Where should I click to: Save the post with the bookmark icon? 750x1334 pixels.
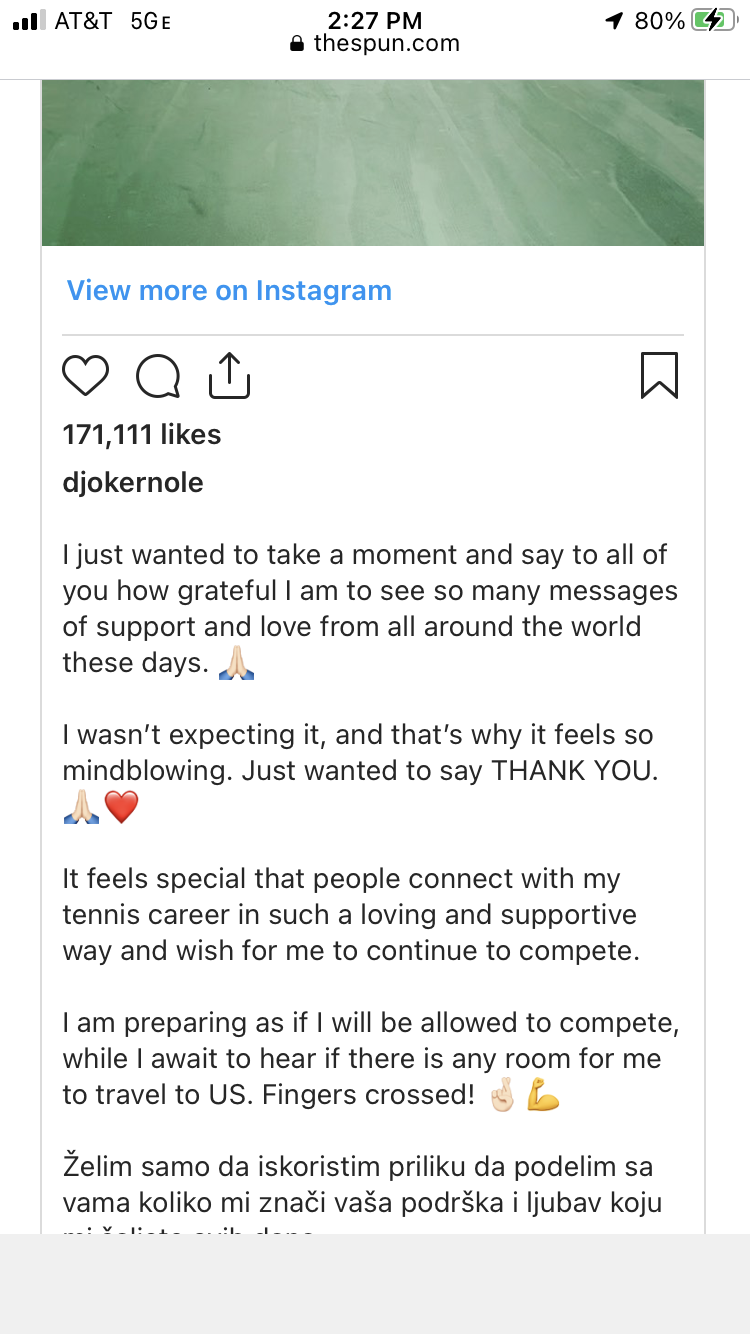click(x=659, y=376)
